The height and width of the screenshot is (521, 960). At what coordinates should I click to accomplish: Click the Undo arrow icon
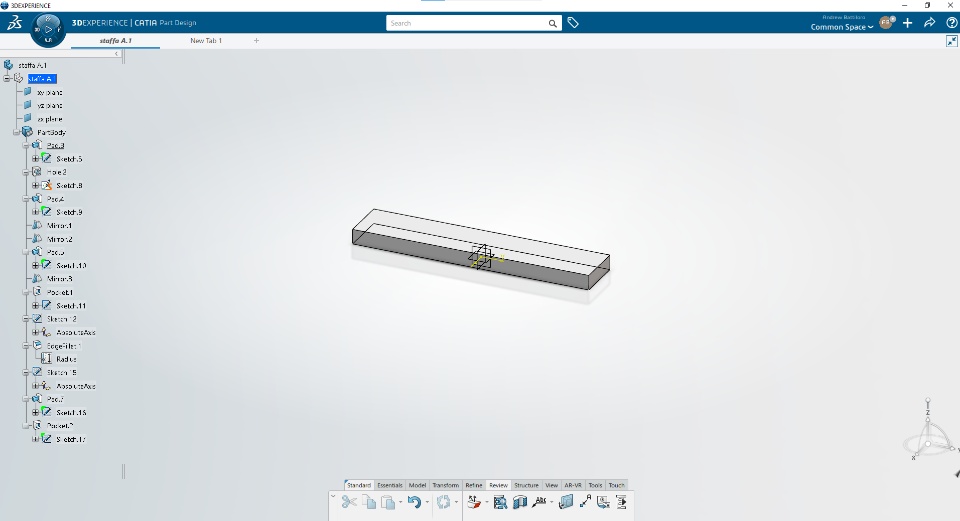point(414,502)
